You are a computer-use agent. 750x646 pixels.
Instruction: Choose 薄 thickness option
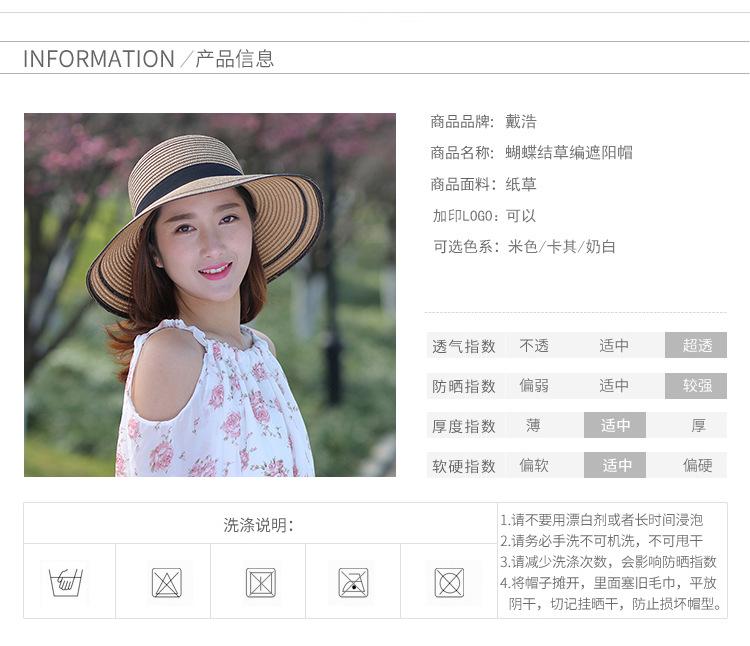point(534,426)
